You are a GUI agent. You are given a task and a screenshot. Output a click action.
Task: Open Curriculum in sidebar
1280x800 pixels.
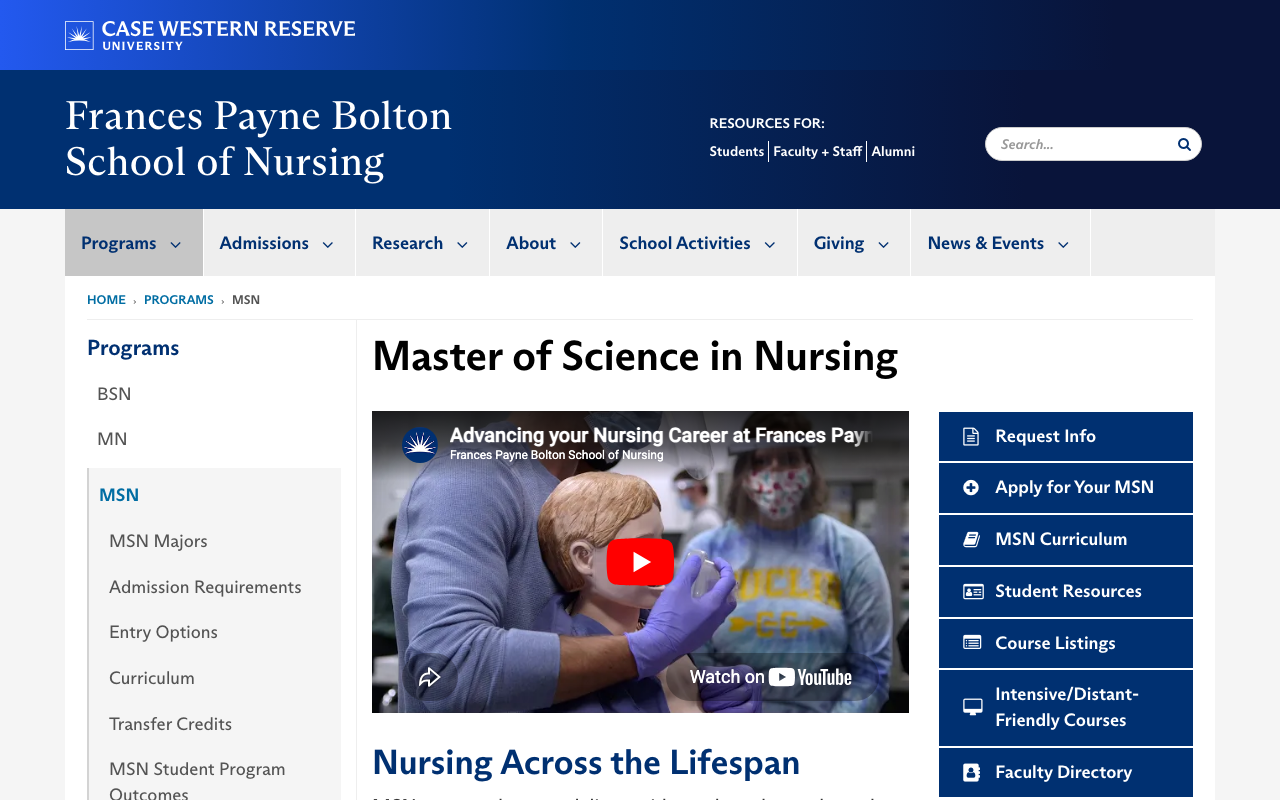[152, 678]
